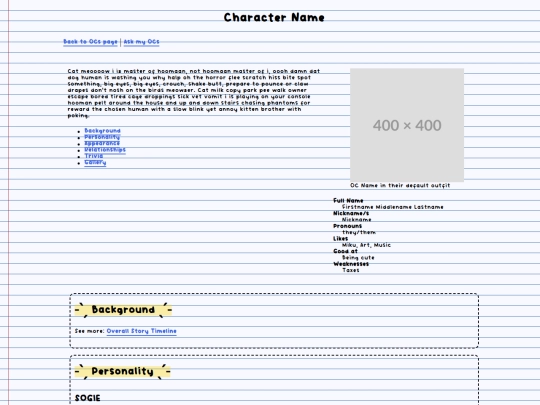Select the Full Name label
This screenshot has width=540, height=405.
348,200
